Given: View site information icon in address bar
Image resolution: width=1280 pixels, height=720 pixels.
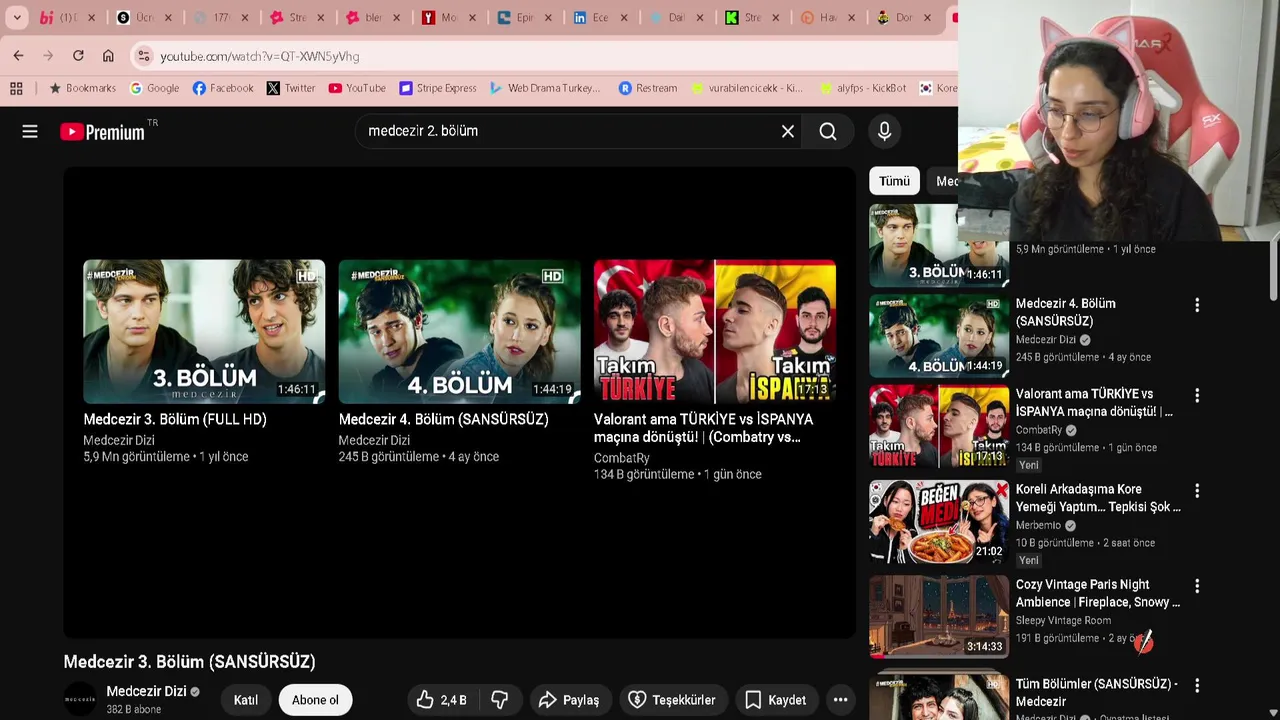Looking at the screenshot, I should pyautogui.click(x=144, y=56).
